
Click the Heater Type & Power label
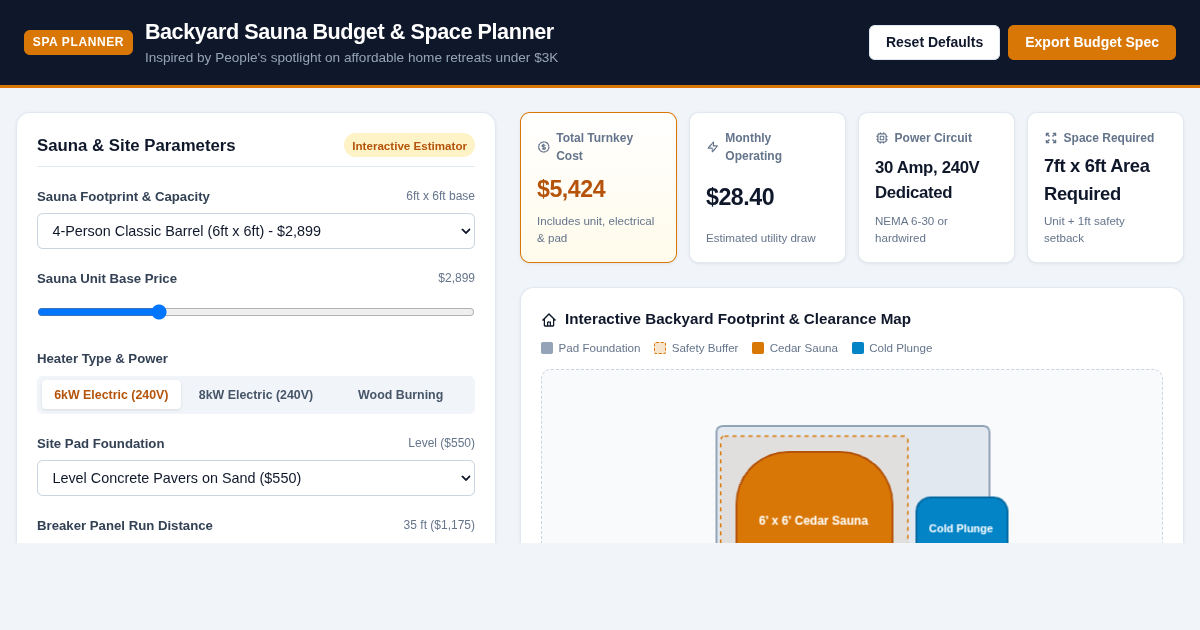pos(102,359)
